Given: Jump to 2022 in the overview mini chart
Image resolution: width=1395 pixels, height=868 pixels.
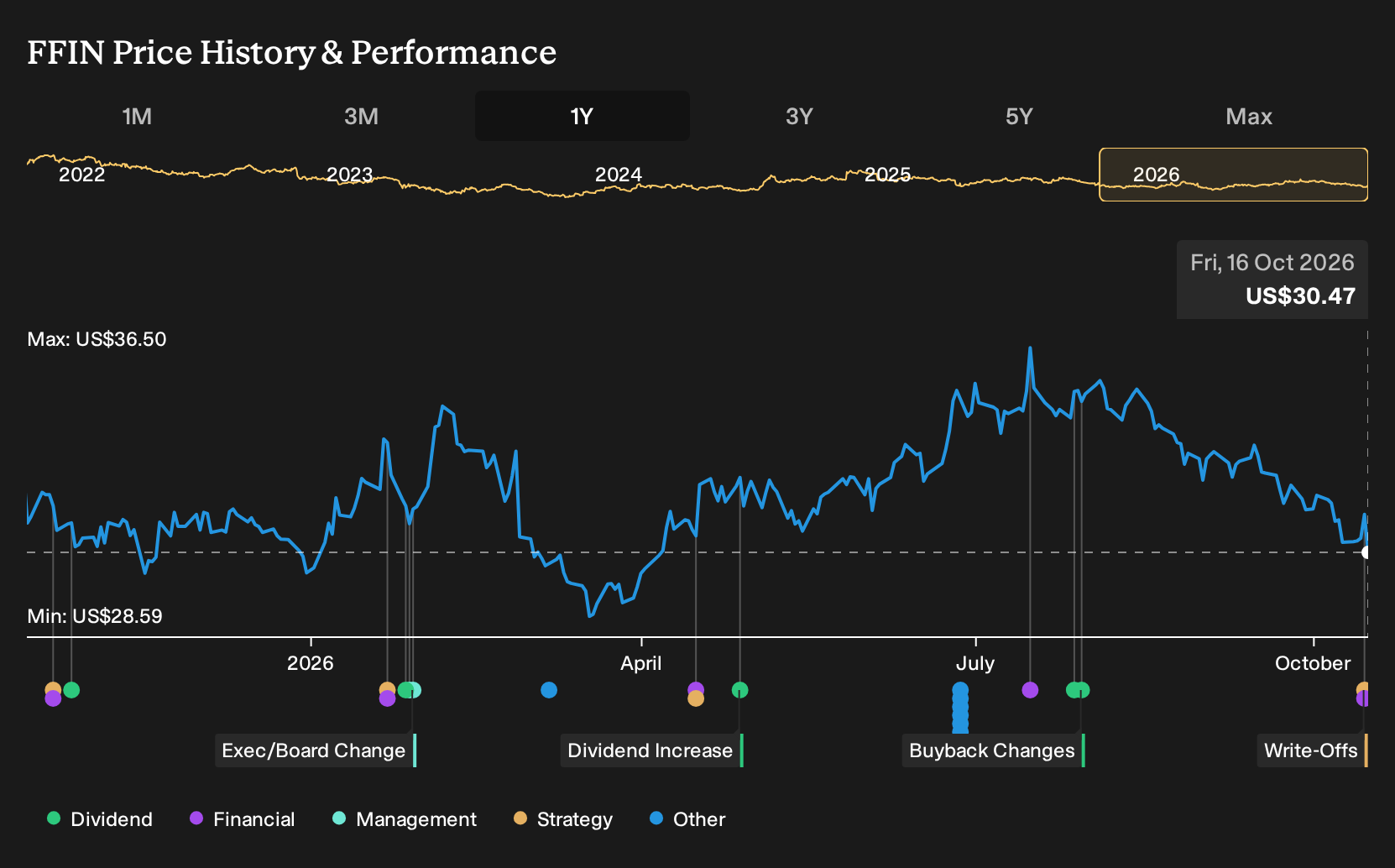Looking at the screenshot, I should [x=82, y=175].
